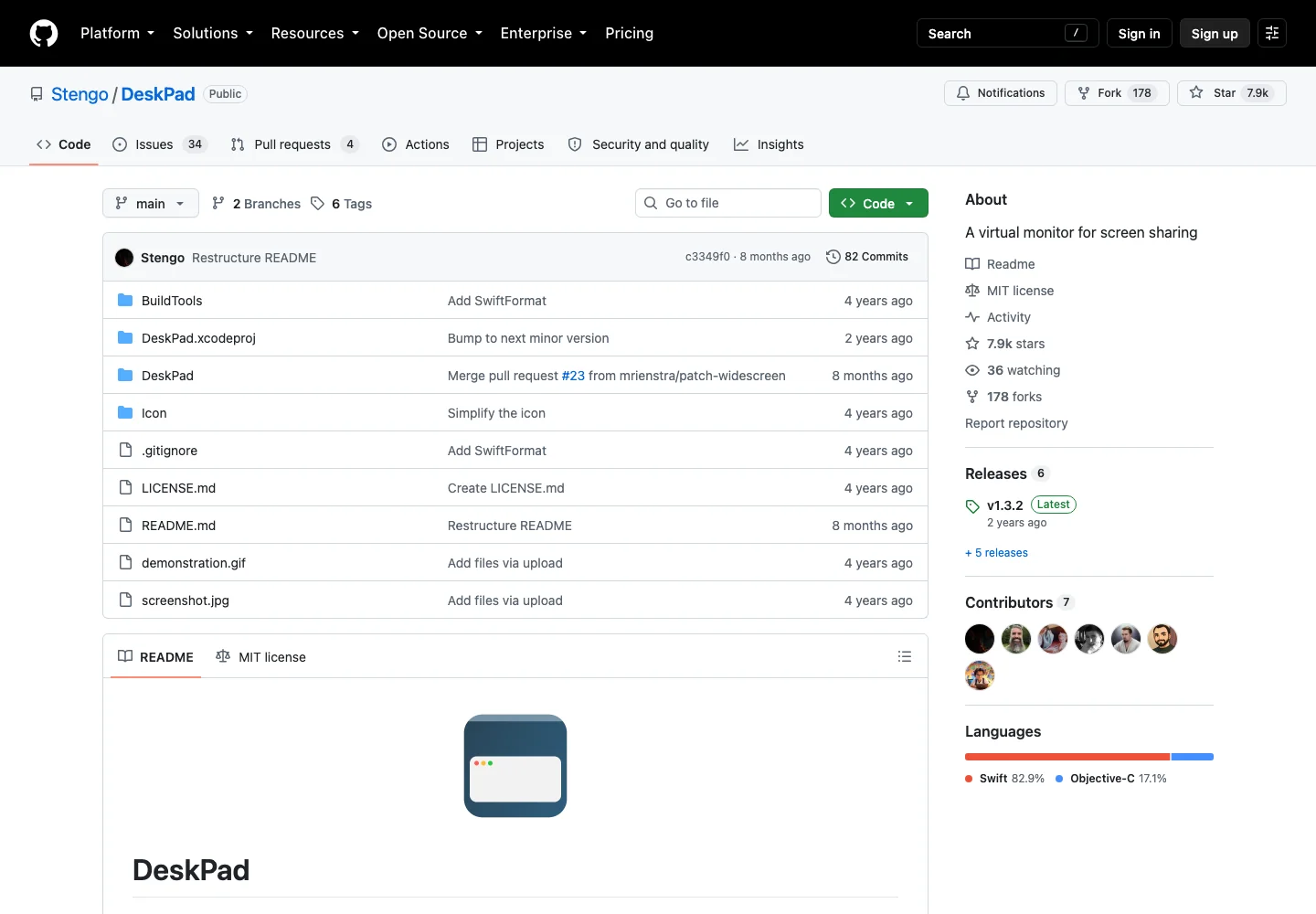1316x914 pixels.
Task: Click the Sign up button
Action: click(x=1215, y=33)
